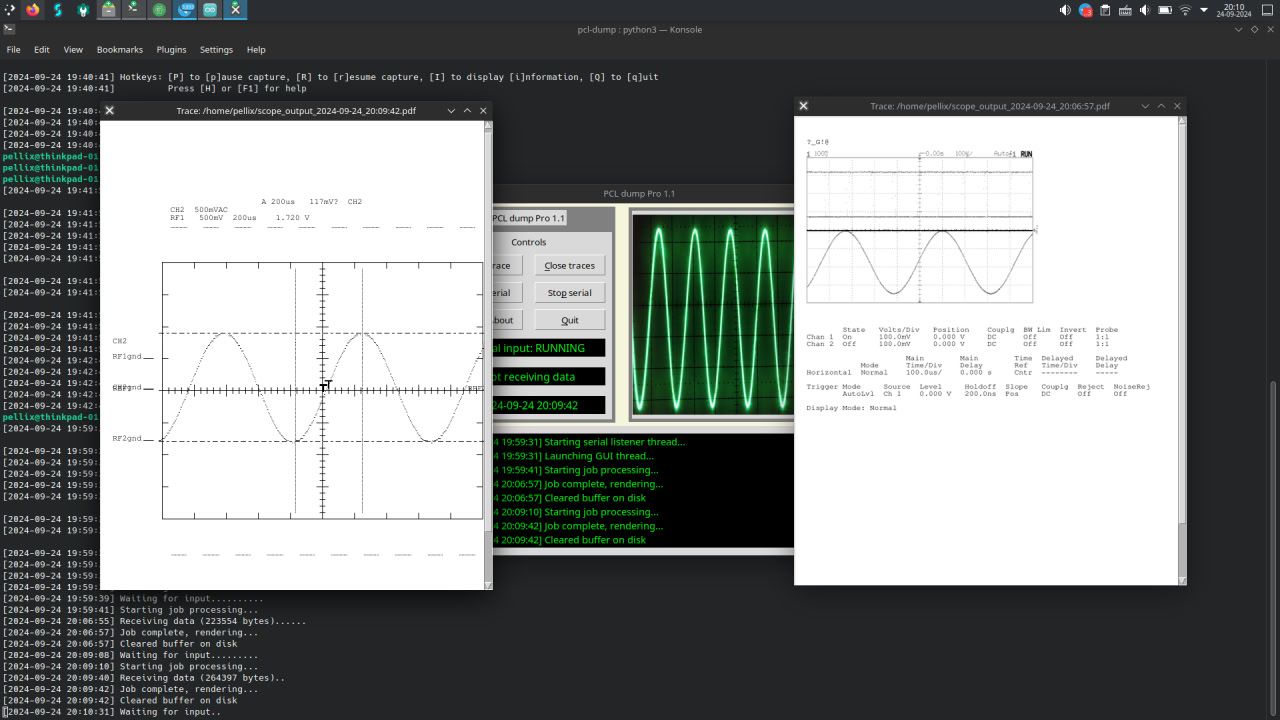Screen dimensions: 1280x720
Task: Click the keyboard layout indicator in the tray
Action: click(x=1126, y=11)
